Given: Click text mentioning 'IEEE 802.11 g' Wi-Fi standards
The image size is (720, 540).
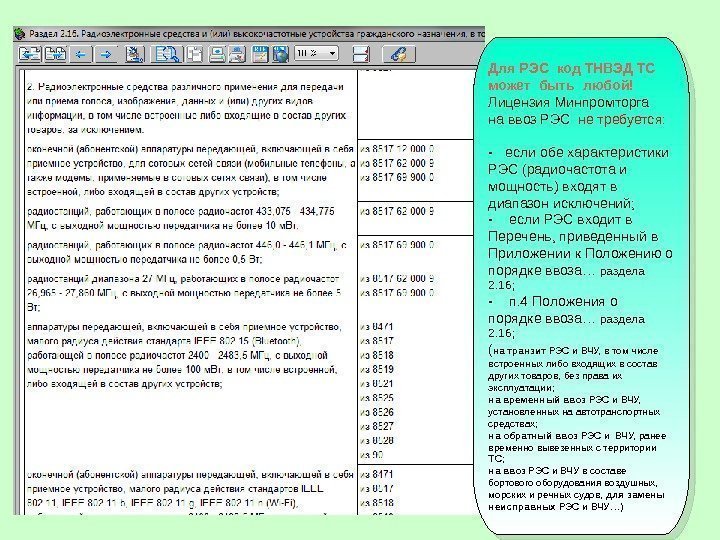Looking at the screenshot, I should coord(163,504).
